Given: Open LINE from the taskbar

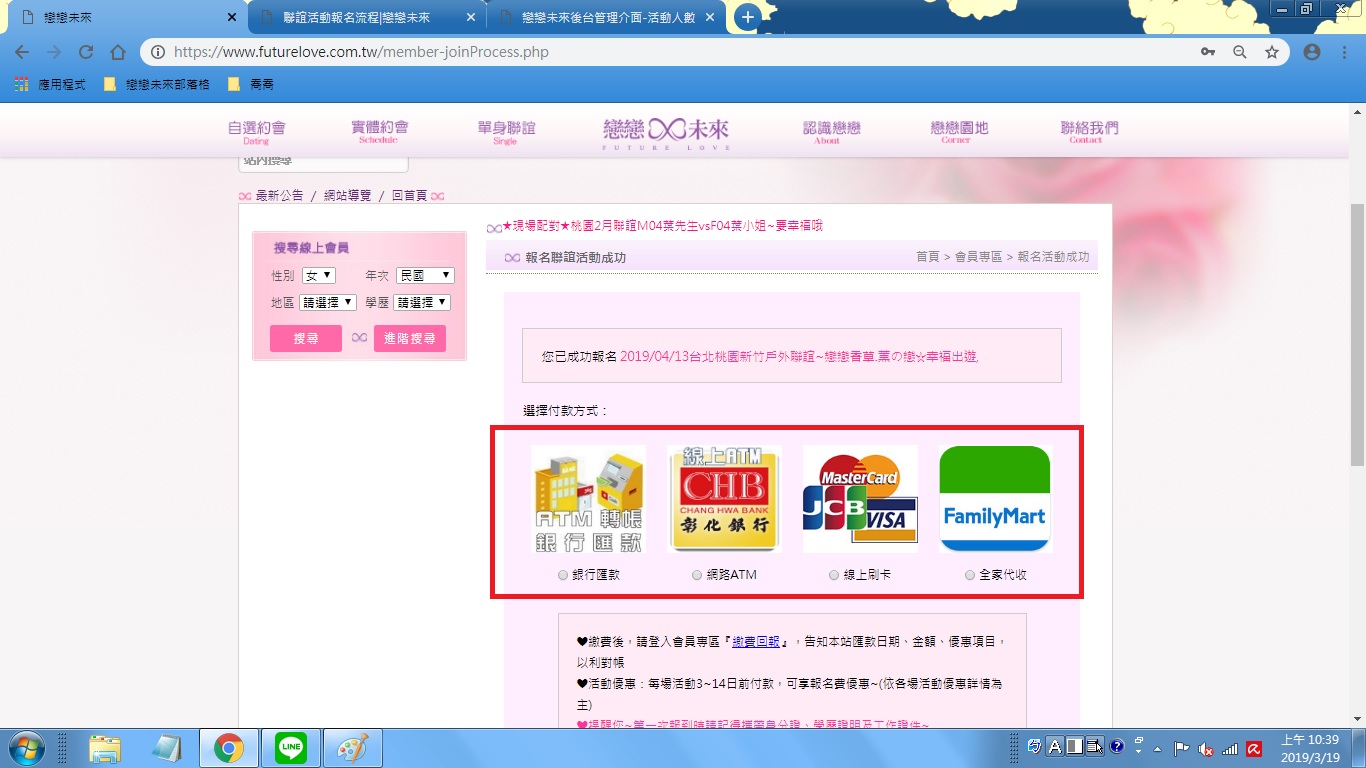Looking at the screenshot, I should (x=291, y=748).
